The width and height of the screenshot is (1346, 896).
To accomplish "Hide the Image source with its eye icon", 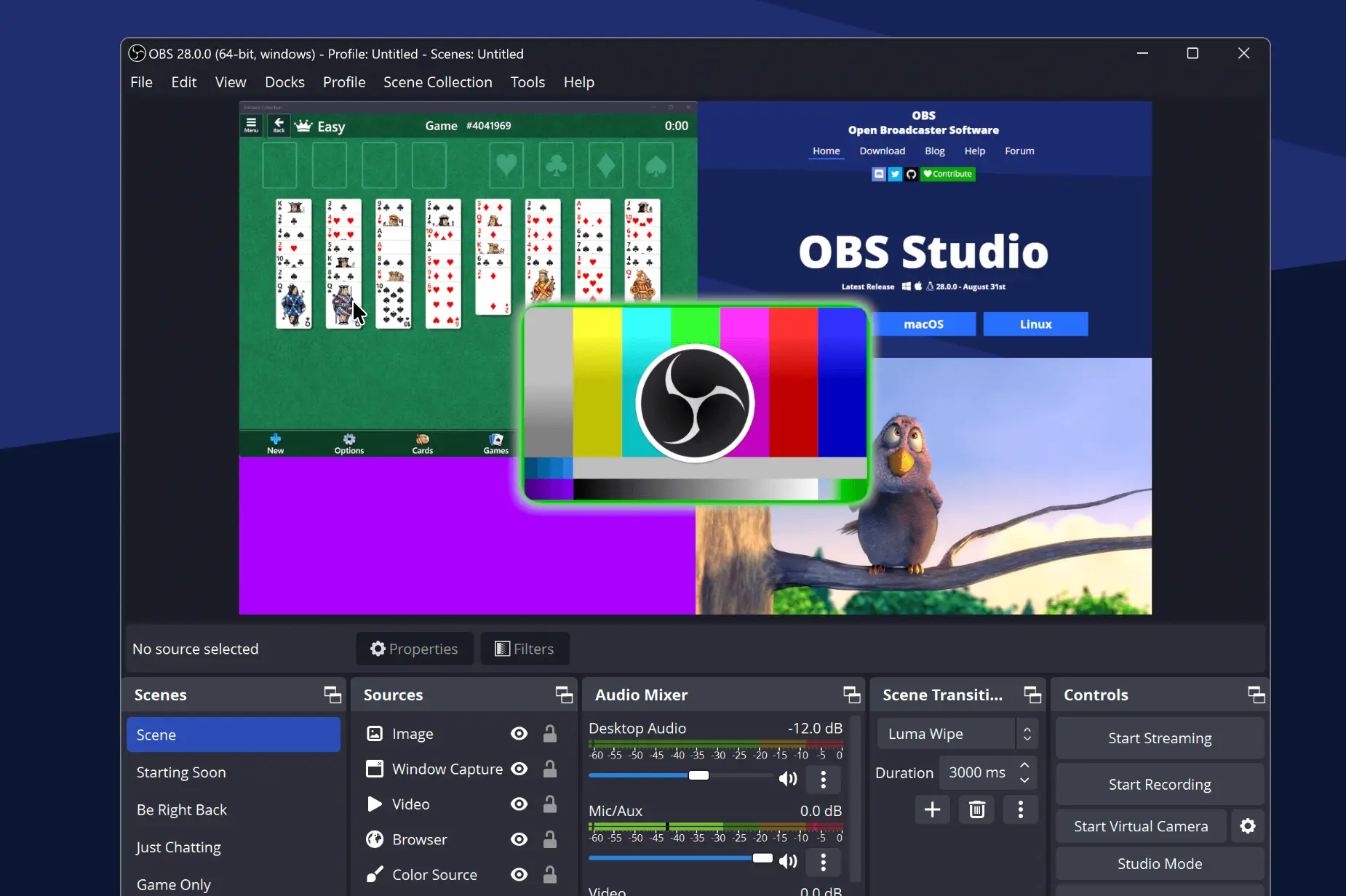I will pyautogui.click(x=519, y=734).
